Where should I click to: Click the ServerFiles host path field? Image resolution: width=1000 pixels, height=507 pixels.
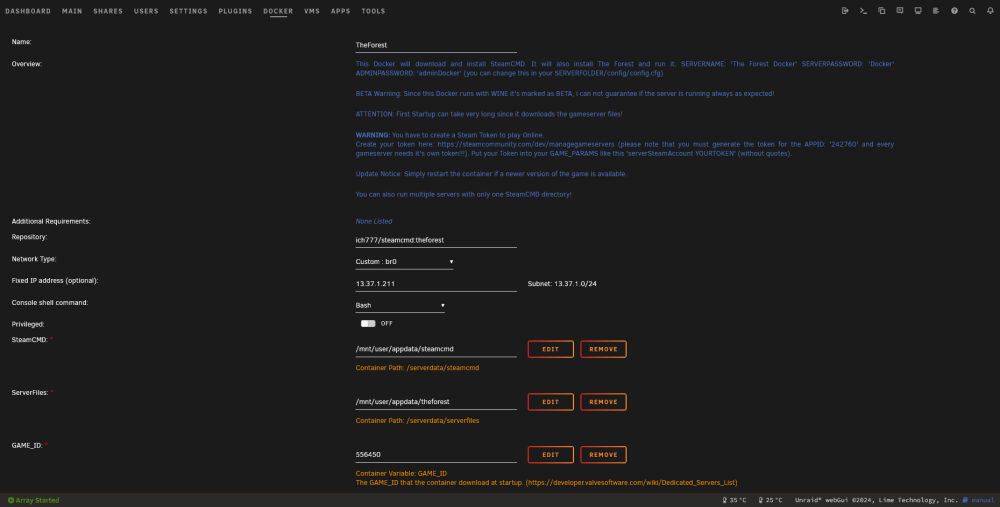436,402
